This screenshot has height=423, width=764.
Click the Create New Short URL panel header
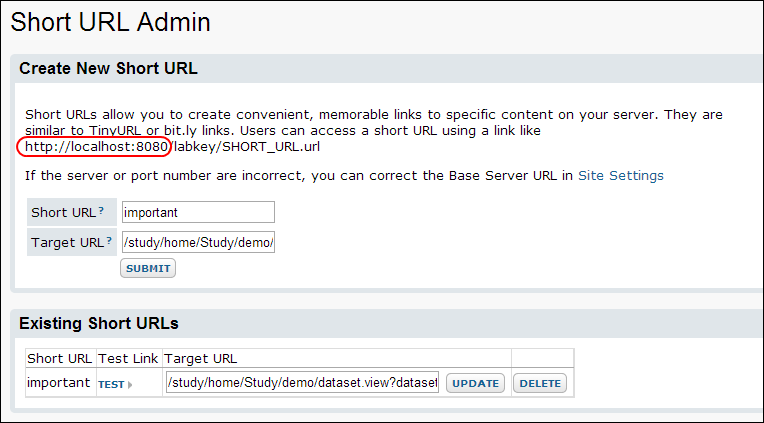[x=108, y=69]
